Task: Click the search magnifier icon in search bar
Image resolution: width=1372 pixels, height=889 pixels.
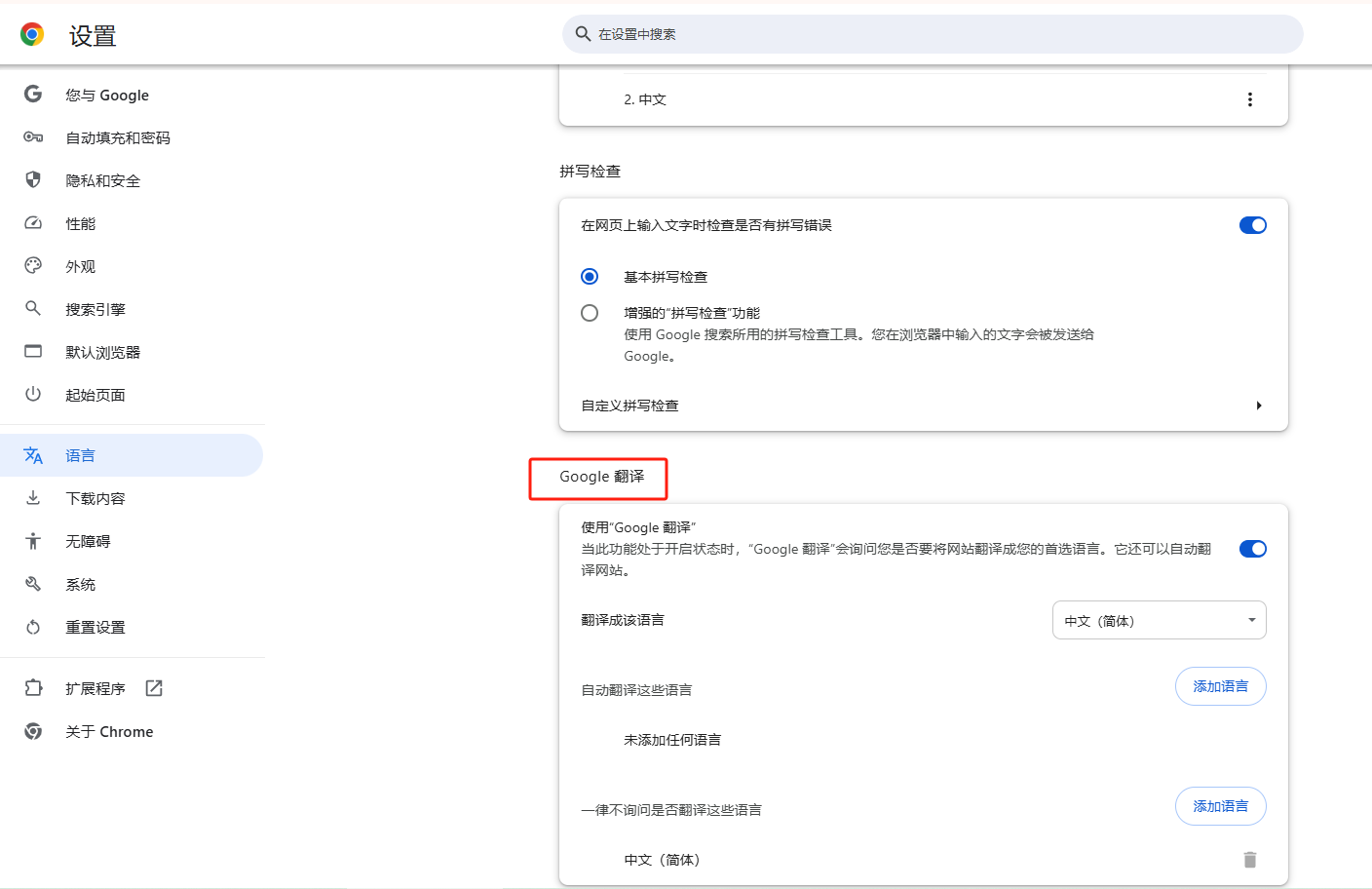Action: point(583,34)
